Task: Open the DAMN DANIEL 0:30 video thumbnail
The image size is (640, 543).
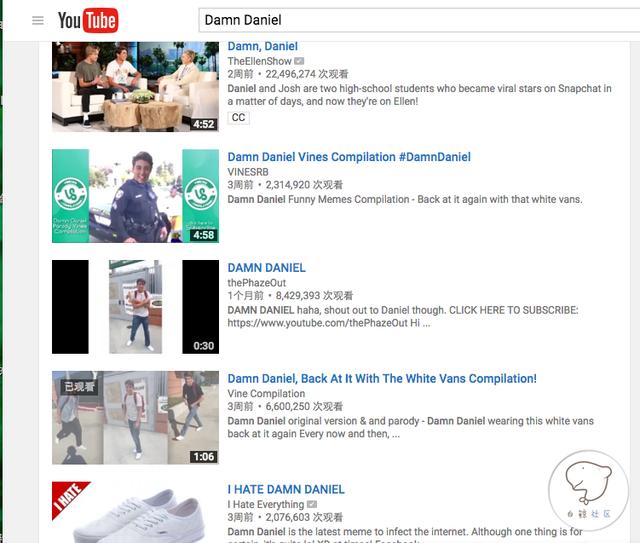Action: click(135, 307)
